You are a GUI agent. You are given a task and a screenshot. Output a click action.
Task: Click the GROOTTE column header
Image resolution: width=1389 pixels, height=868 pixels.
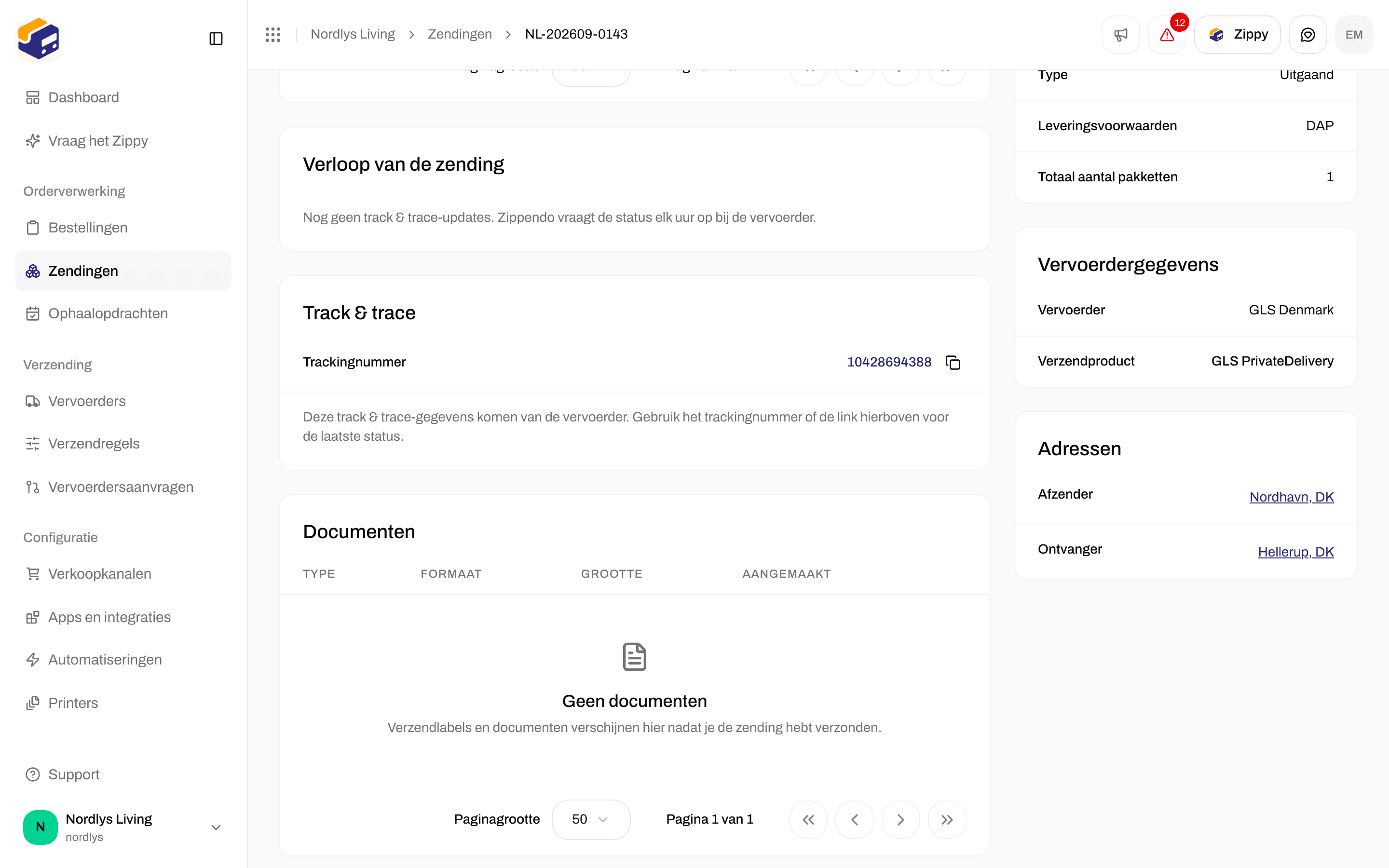[x=612, y=574]
